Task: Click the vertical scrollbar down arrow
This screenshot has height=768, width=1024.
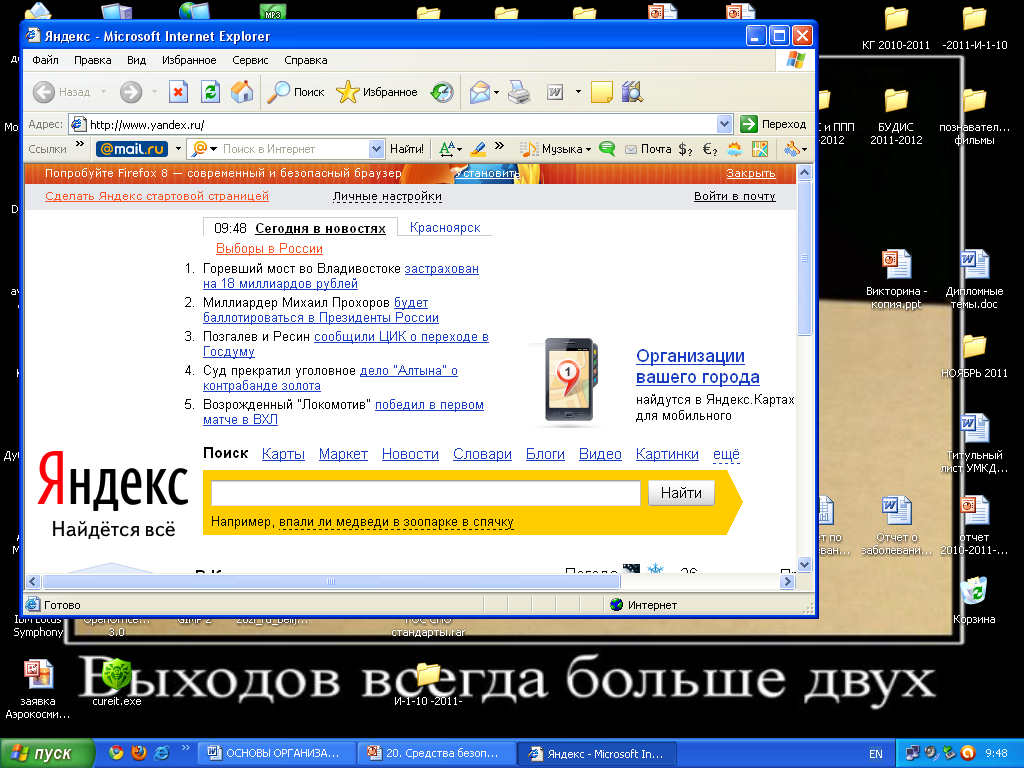Action: coord(805,564)
